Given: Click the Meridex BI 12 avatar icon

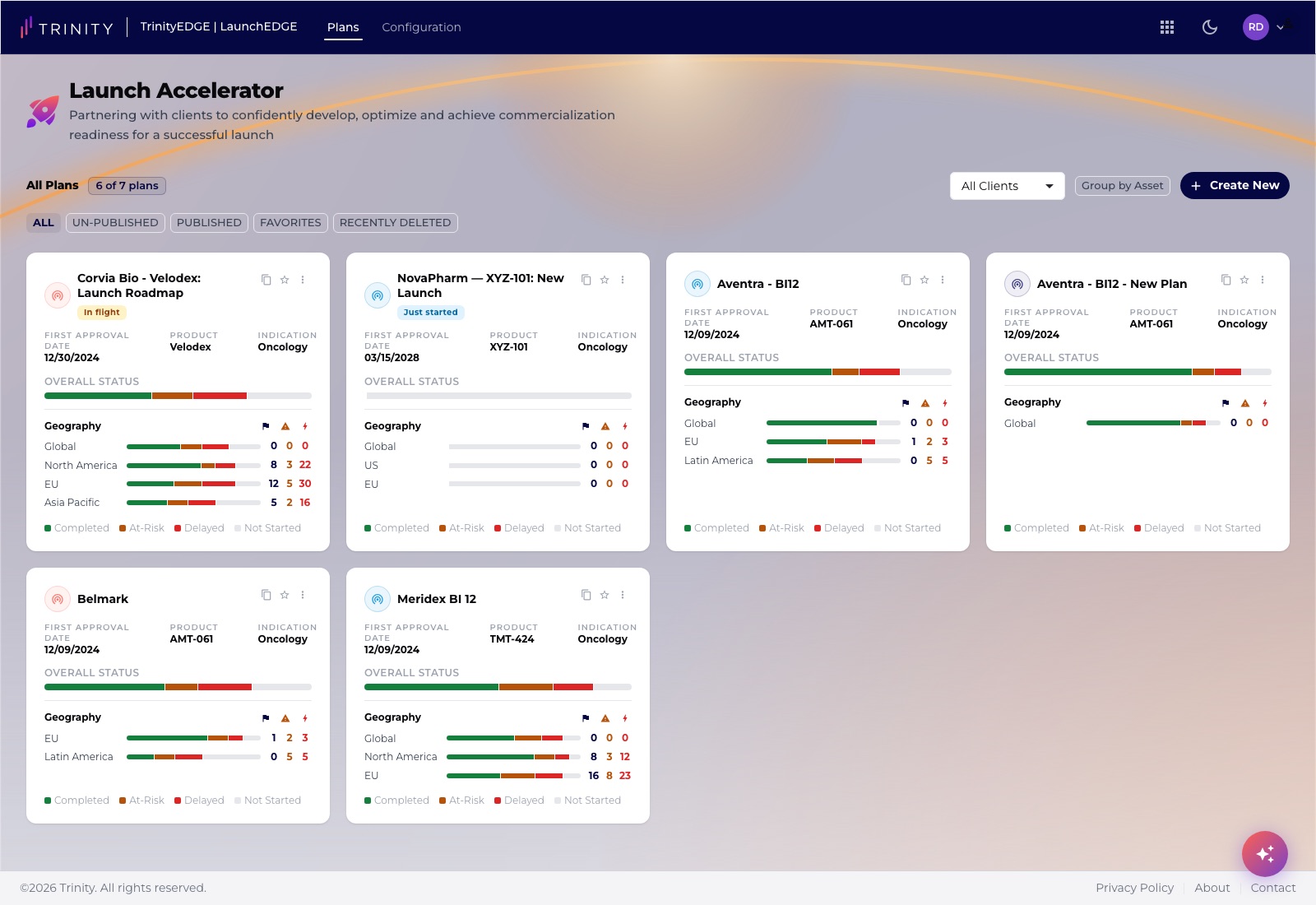Looking at the screenshot, I should (x=378, y=599).
